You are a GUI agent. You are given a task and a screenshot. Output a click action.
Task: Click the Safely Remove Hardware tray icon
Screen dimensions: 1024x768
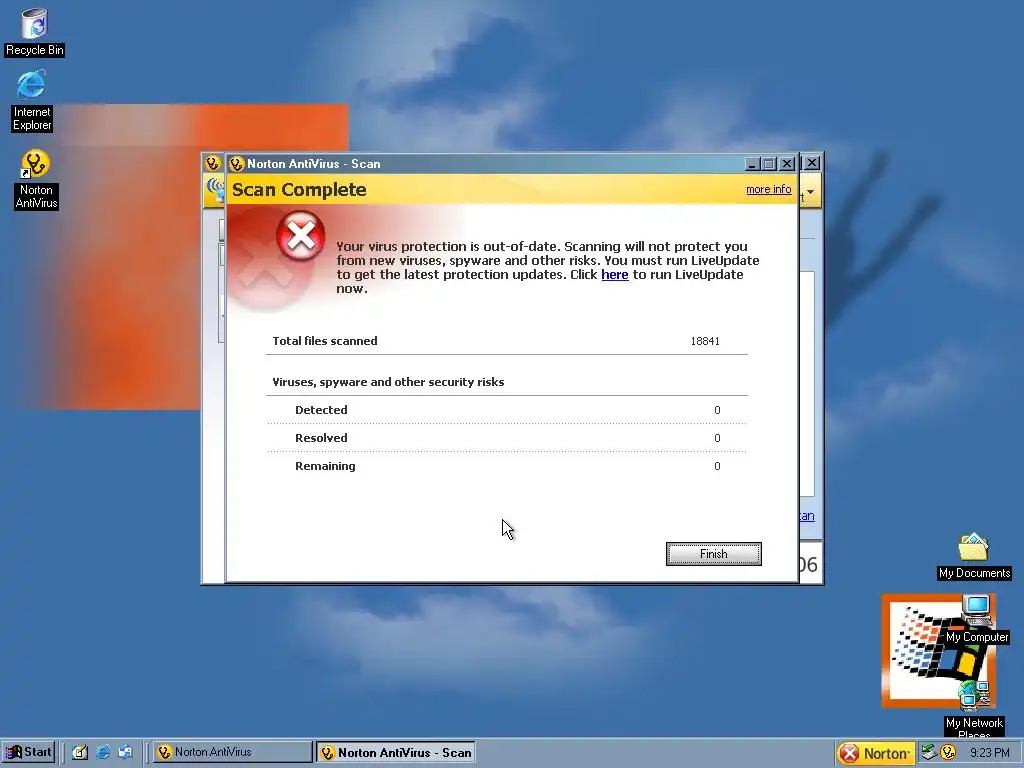pyautogui.click(x=929, y=752)
